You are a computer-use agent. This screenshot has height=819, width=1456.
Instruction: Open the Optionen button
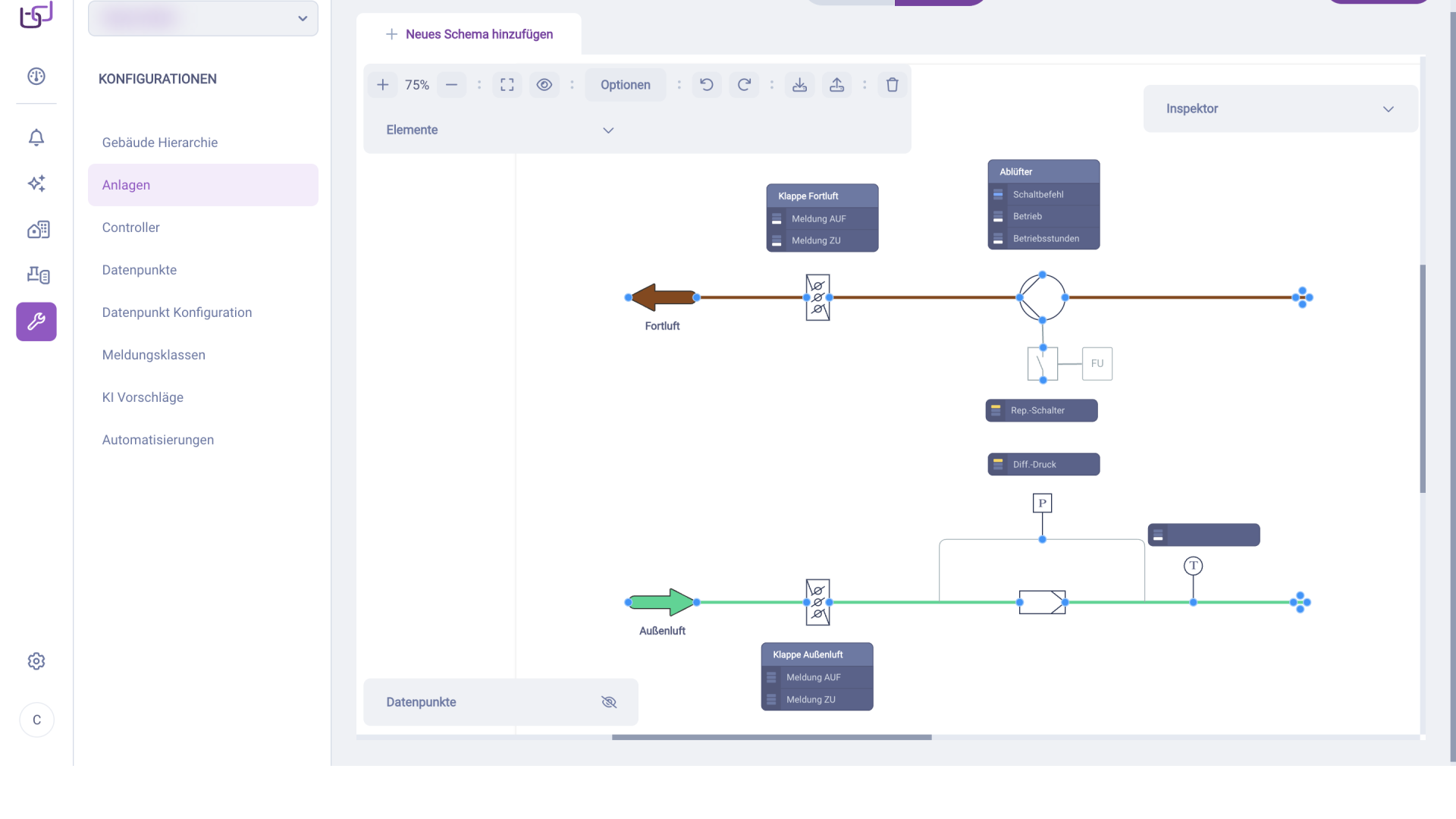pos(625,85)
